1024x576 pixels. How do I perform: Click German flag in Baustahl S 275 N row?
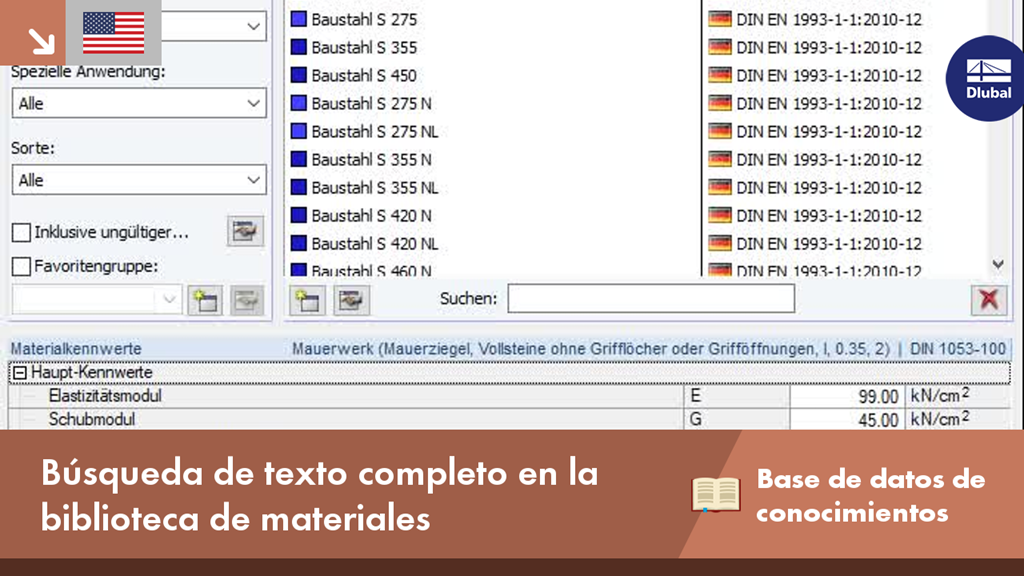720,103
